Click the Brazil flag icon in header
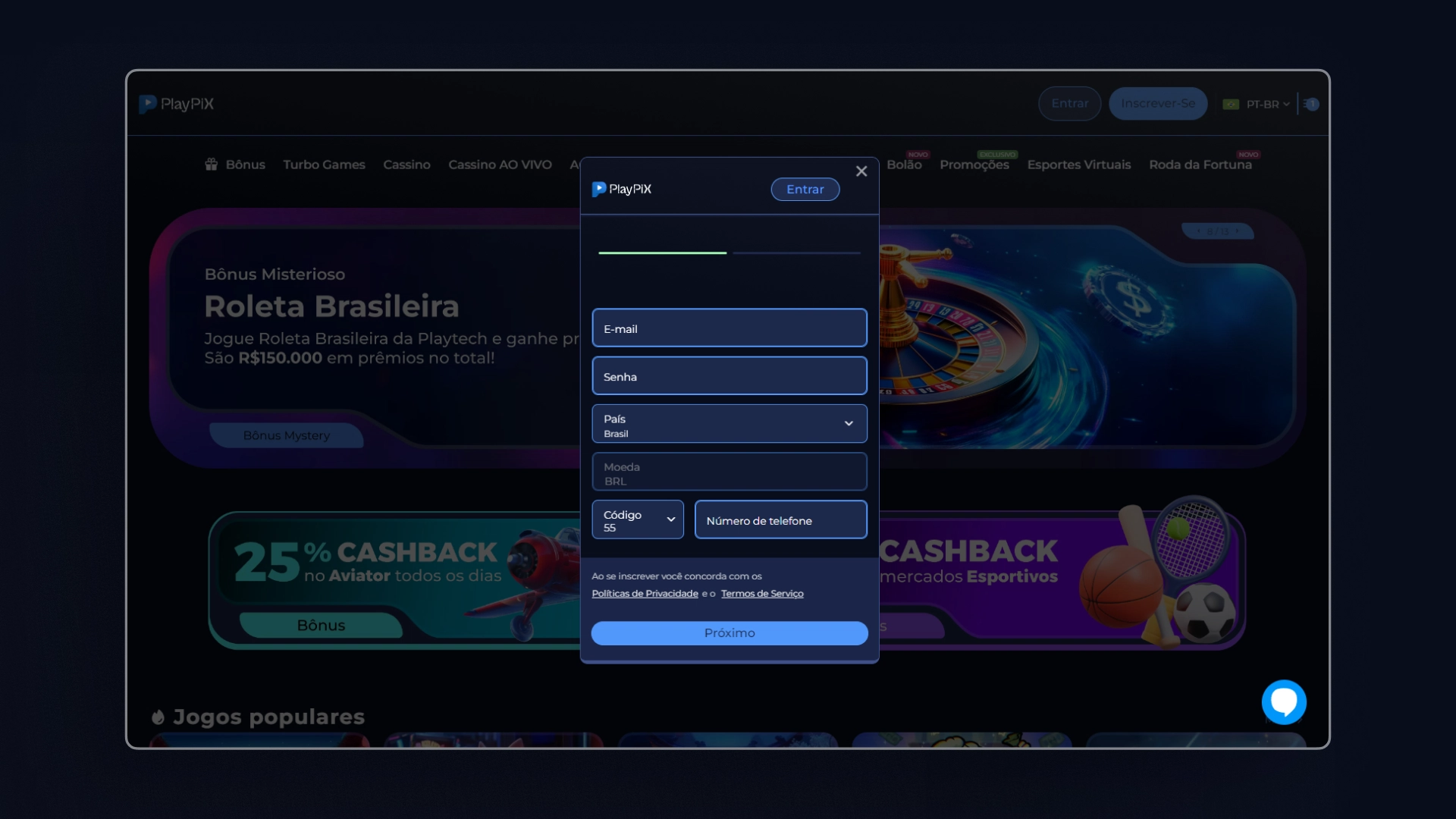Viewport: 1456px width, 819px height. point(1231,104)
